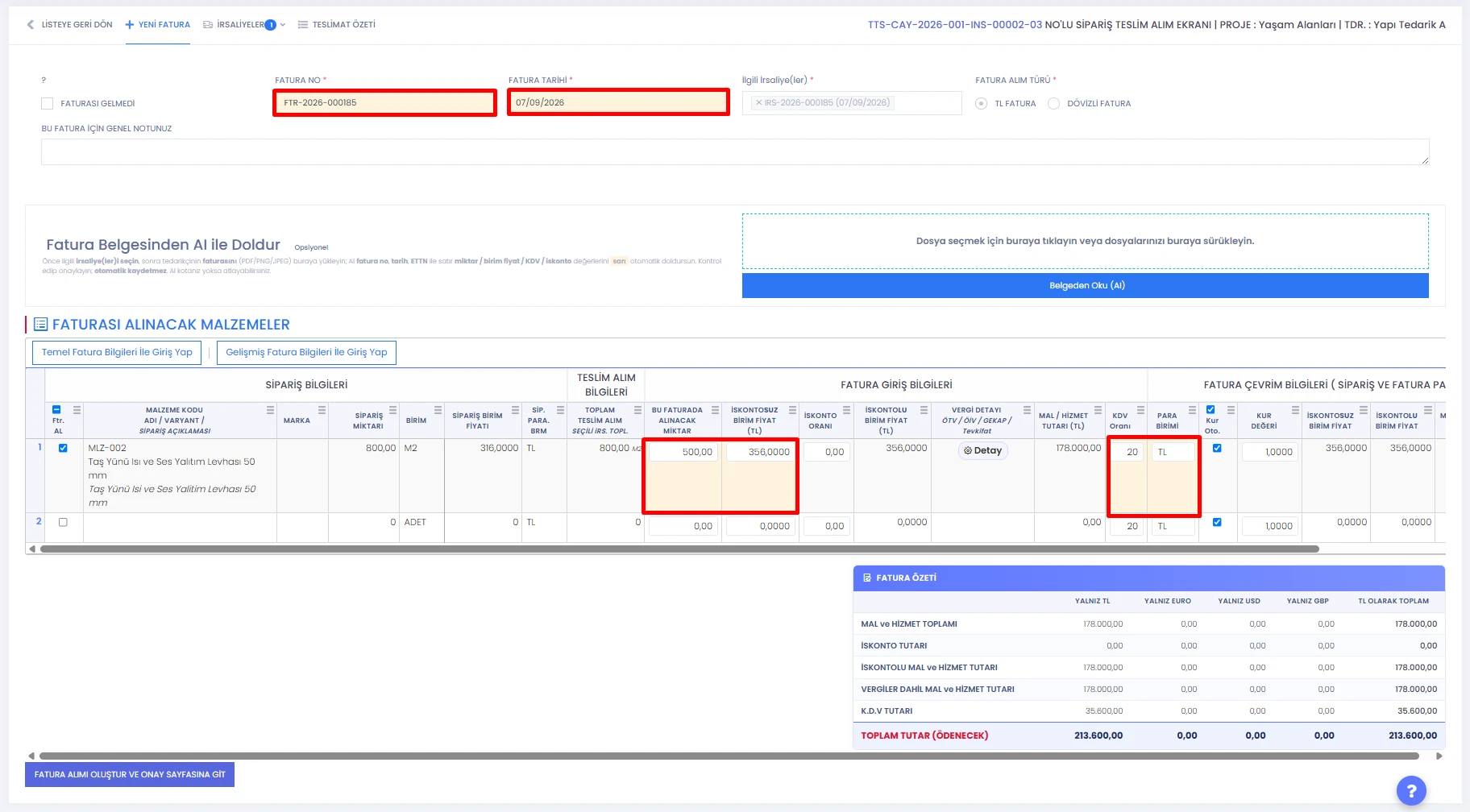
Task: Open column menu icon for KDV Oranı header
Action: [x=1140, y=410]
